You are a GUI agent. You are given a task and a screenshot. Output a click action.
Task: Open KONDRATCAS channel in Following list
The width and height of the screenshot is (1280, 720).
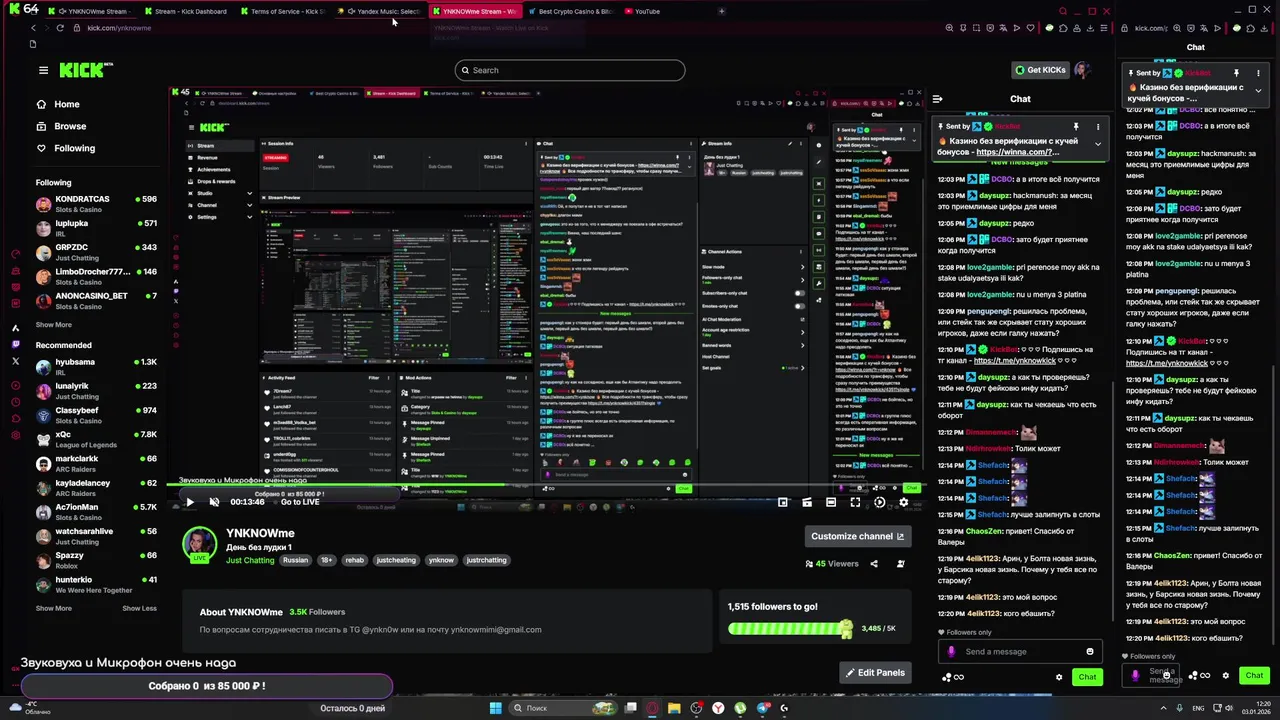96,204
